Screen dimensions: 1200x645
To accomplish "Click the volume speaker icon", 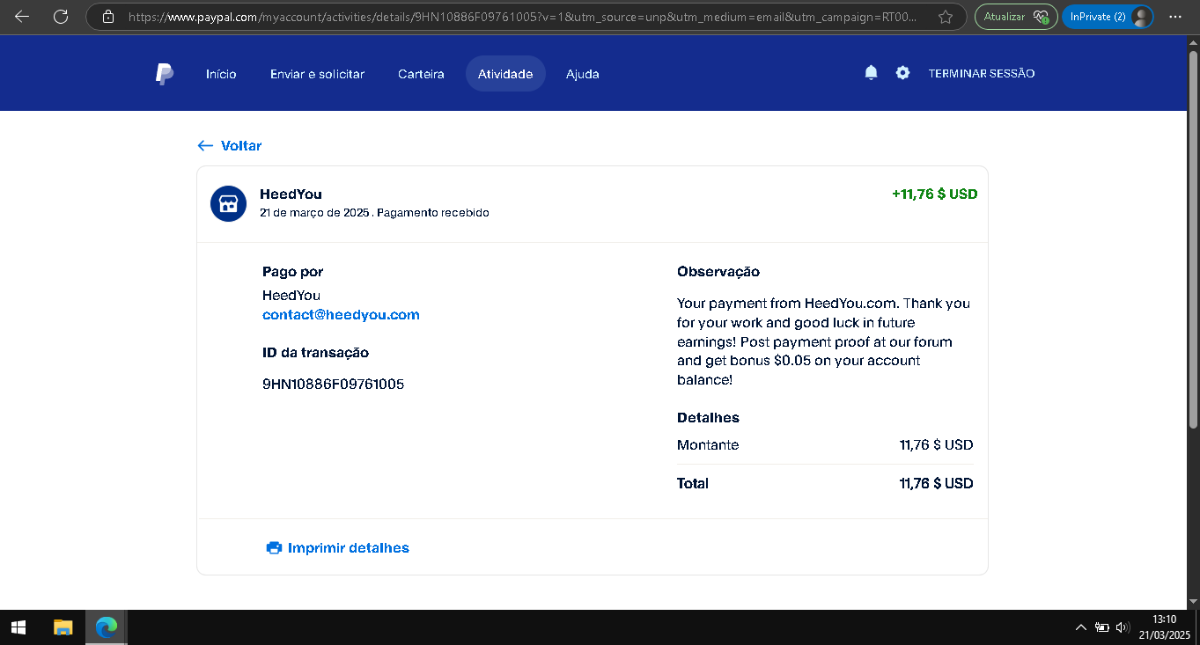I will point(1121,628).
